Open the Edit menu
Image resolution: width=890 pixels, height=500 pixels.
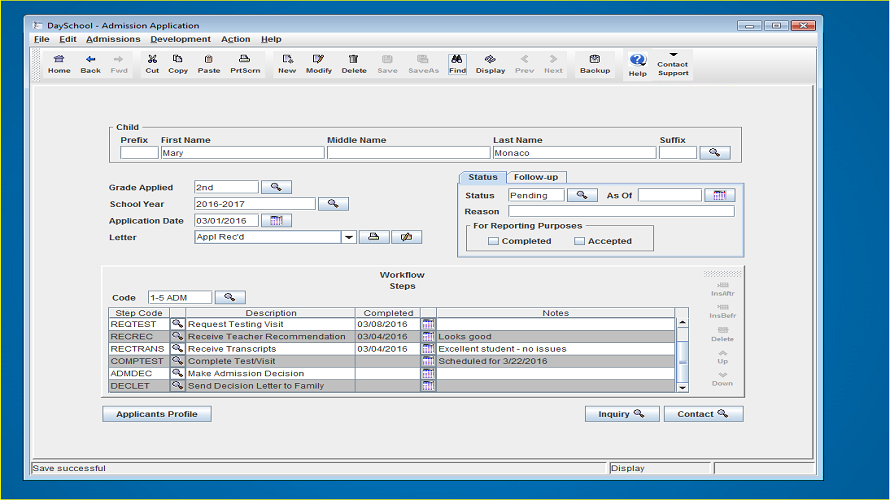pos(68,39)
